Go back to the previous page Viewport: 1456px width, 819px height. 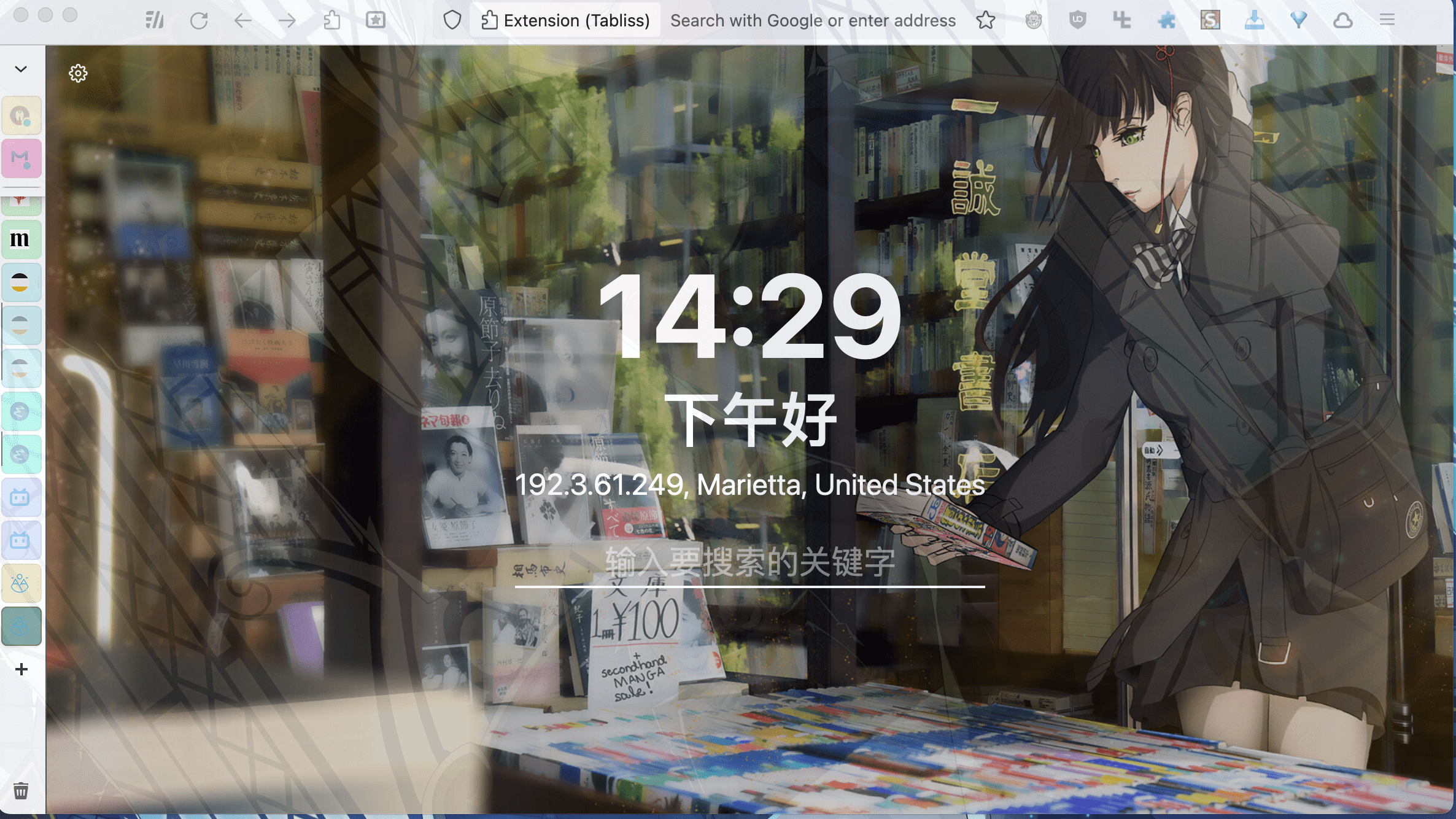pos(243,20)
